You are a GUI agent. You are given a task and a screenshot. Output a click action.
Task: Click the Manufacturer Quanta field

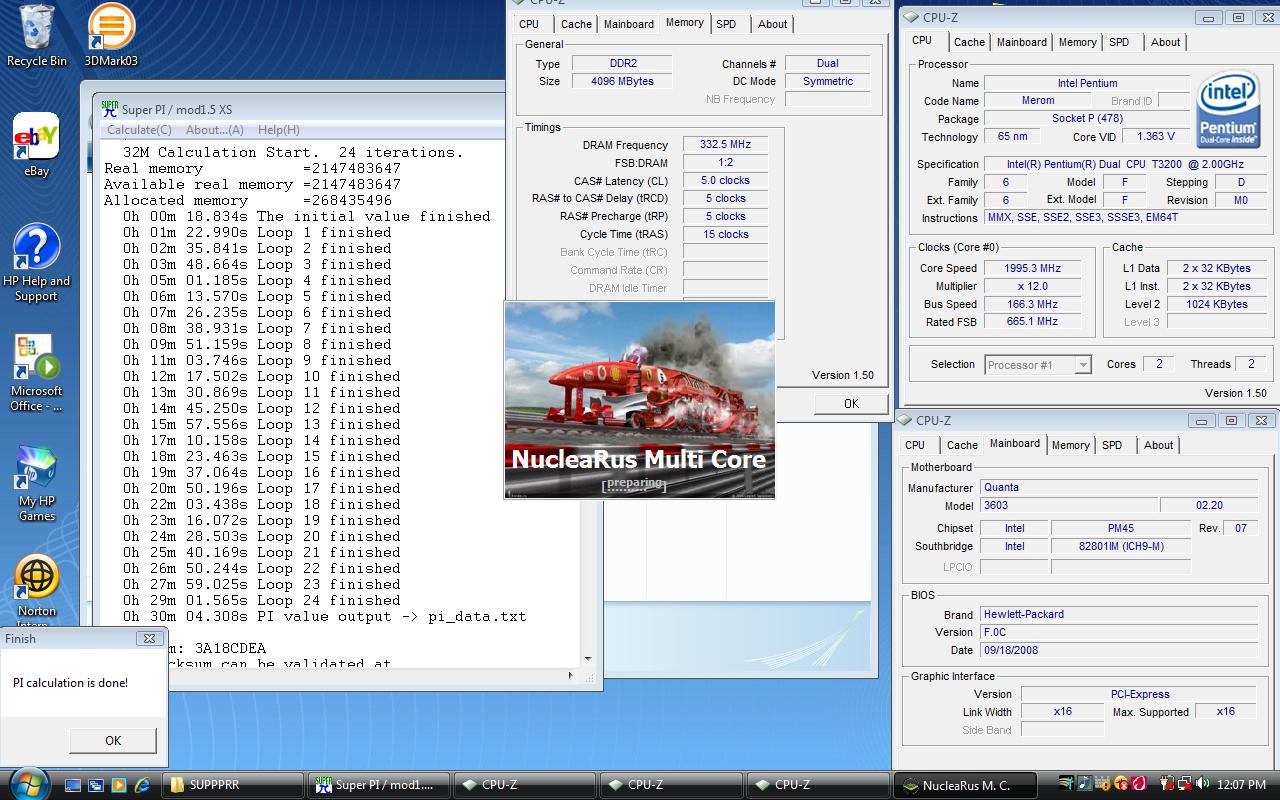(x=1118, y=487)
